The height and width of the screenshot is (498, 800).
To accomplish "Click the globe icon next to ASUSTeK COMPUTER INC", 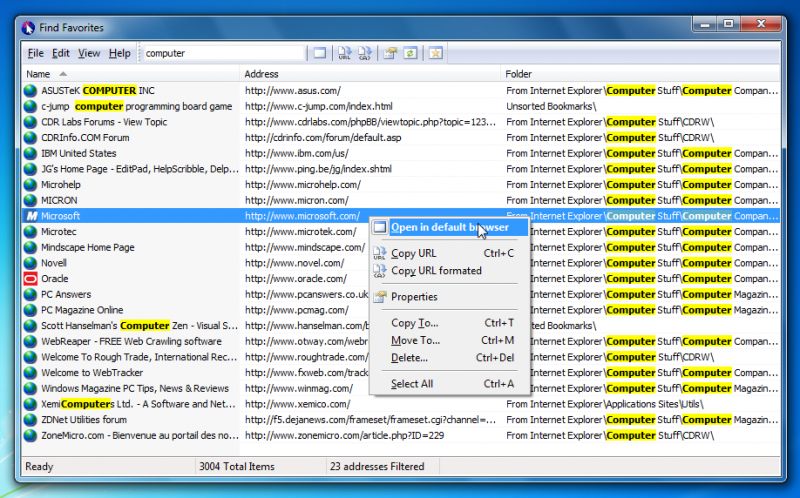I will [31, 91].
